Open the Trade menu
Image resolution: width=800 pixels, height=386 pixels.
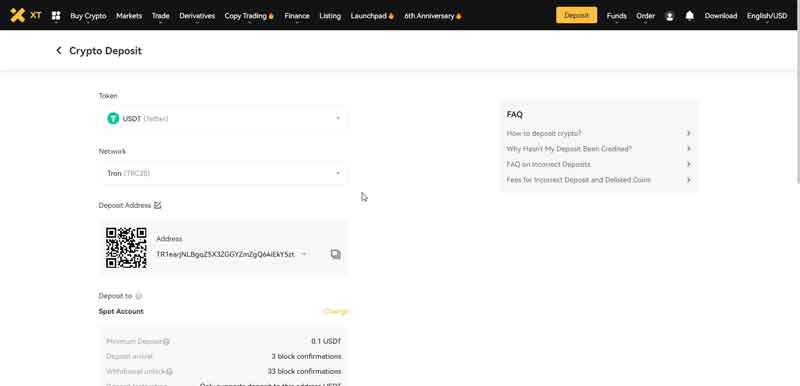click(x=161, y=16)
